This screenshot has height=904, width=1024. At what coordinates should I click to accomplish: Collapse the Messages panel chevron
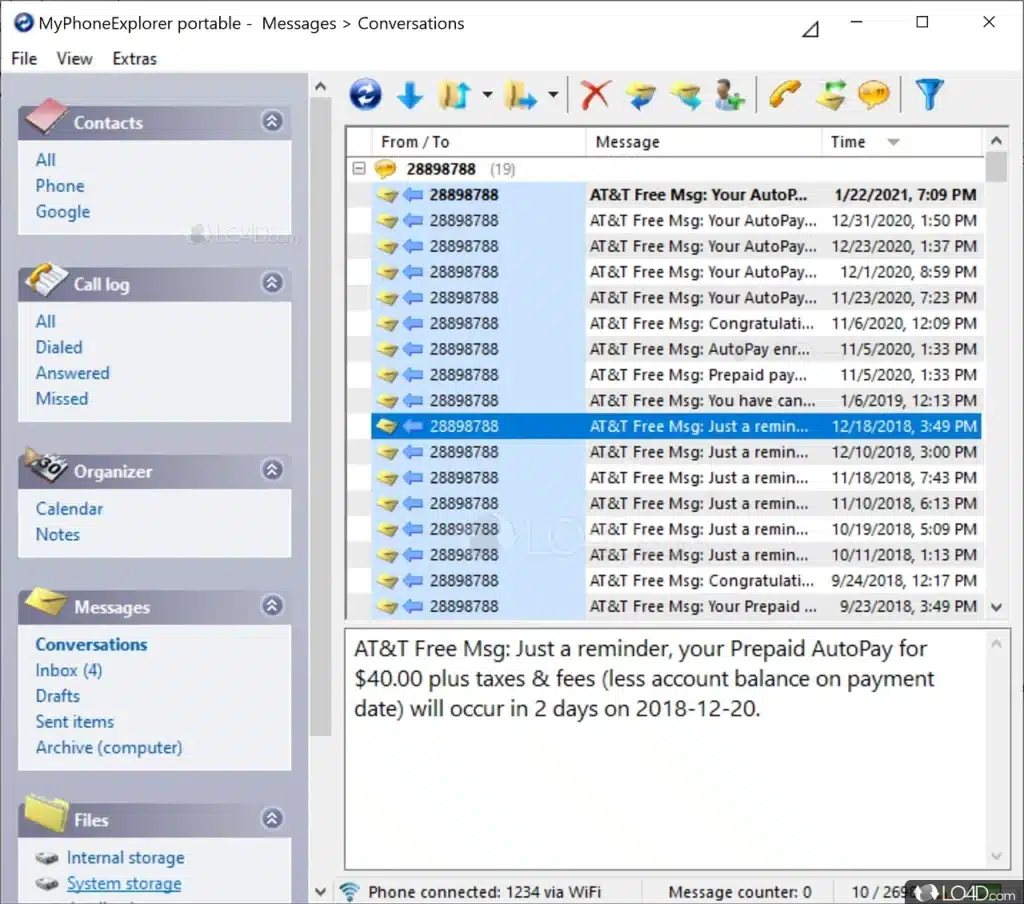click(272, 605)
